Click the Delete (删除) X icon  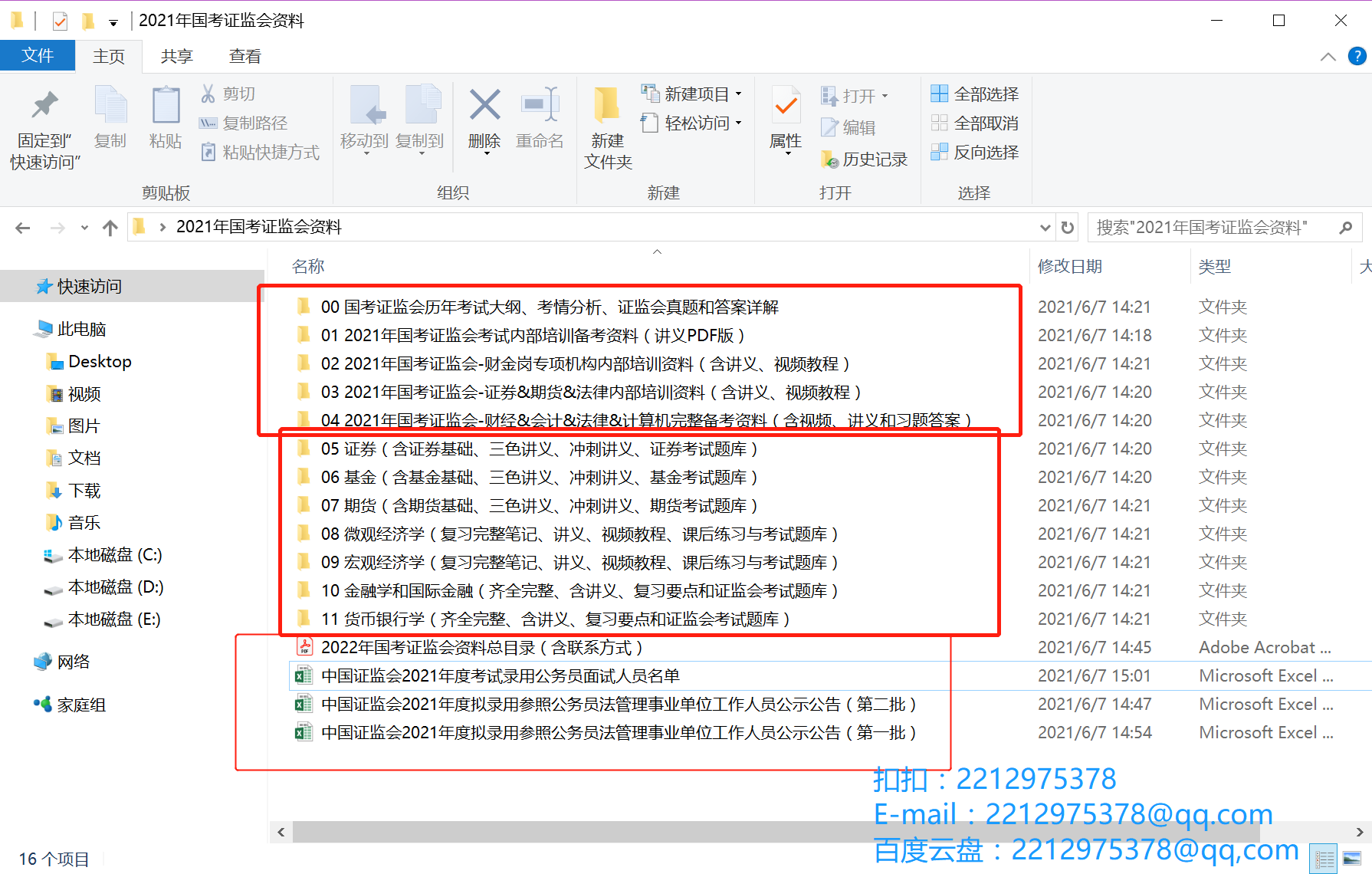[484, 105]
